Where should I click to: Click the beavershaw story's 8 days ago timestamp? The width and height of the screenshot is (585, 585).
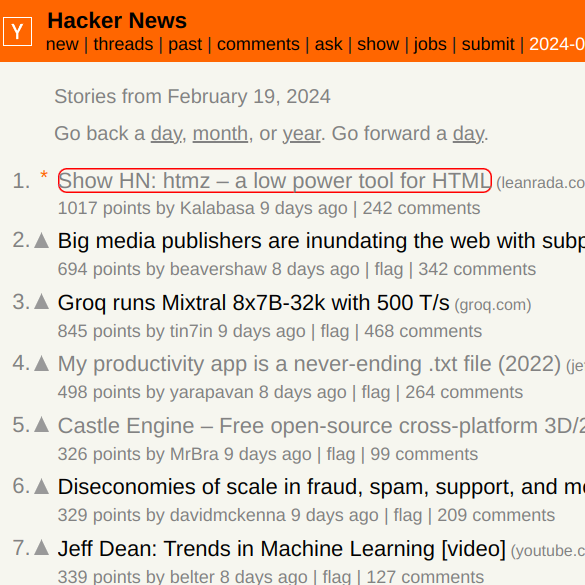316,269
